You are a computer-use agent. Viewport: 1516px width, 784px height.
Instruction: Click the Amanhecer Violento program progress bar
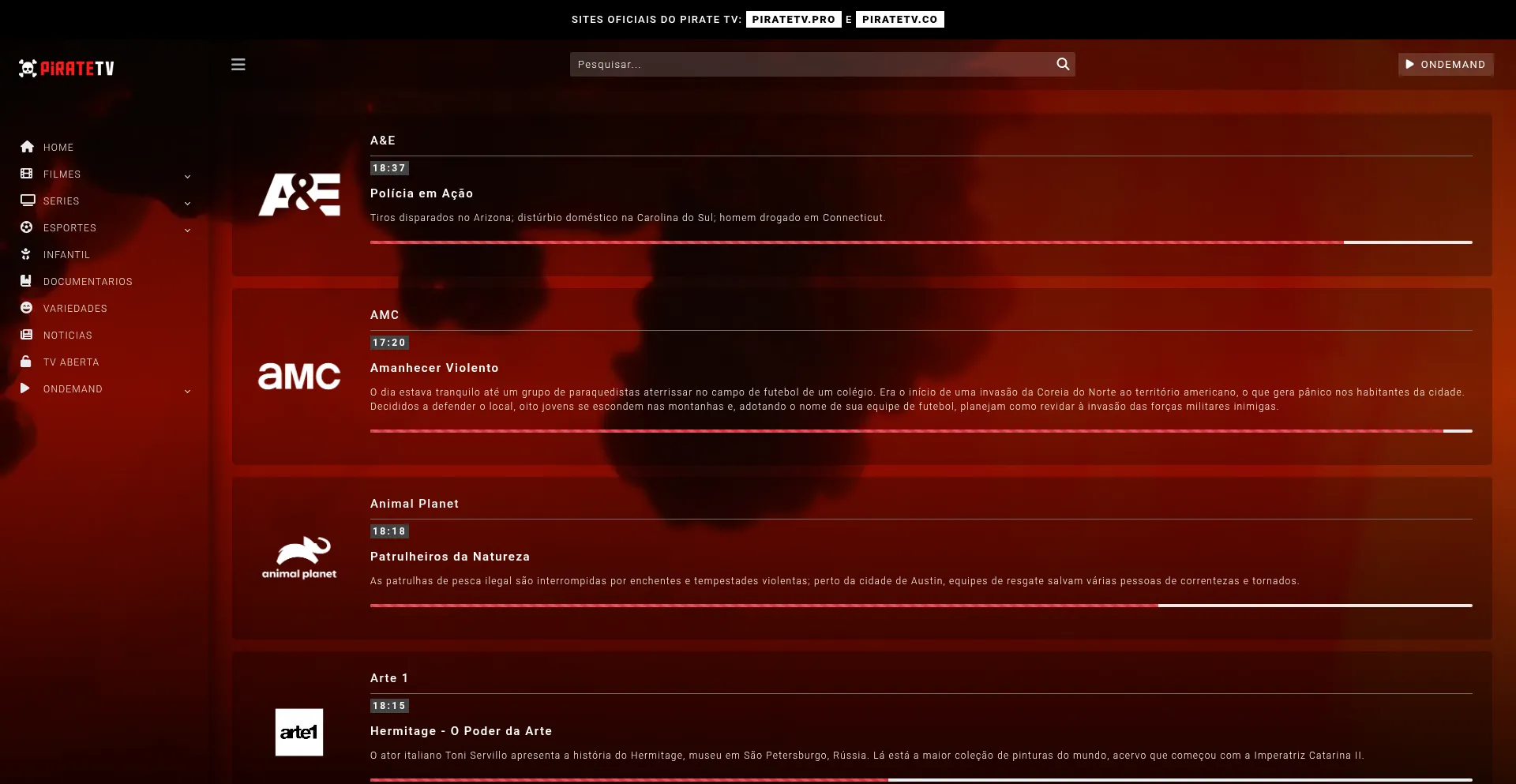(921, 431)
